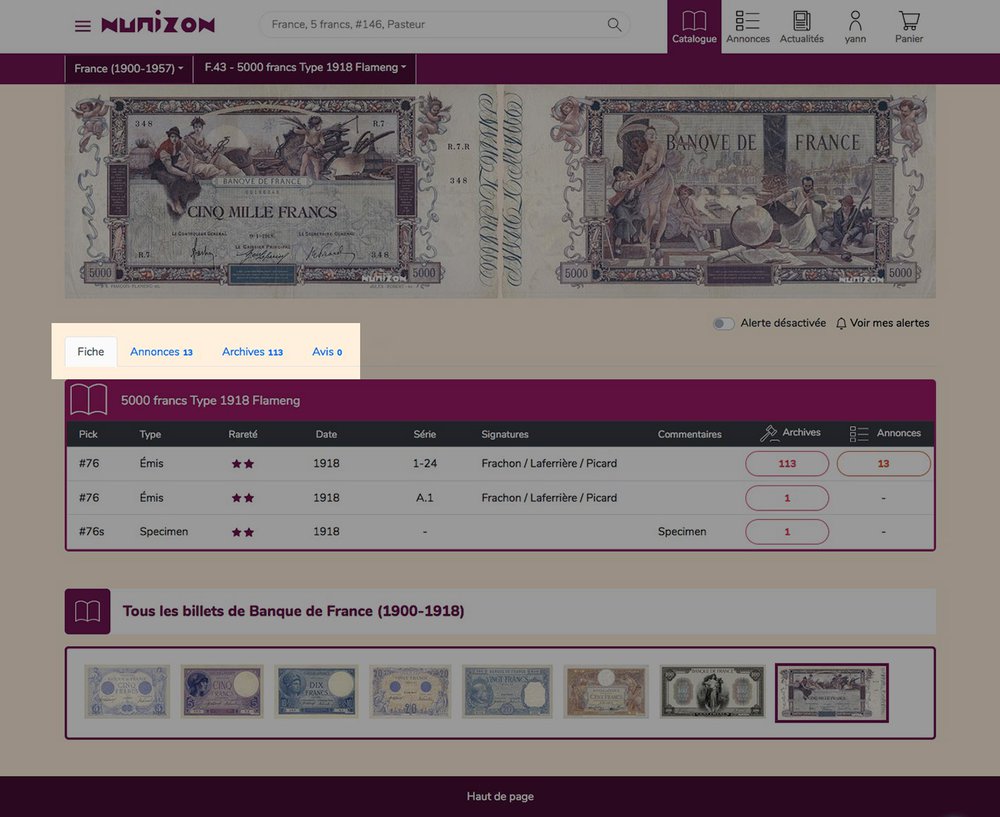Screen dimensions: 1000x817
Task: Click Voir mes alertes link
Action: click(889, 323)
